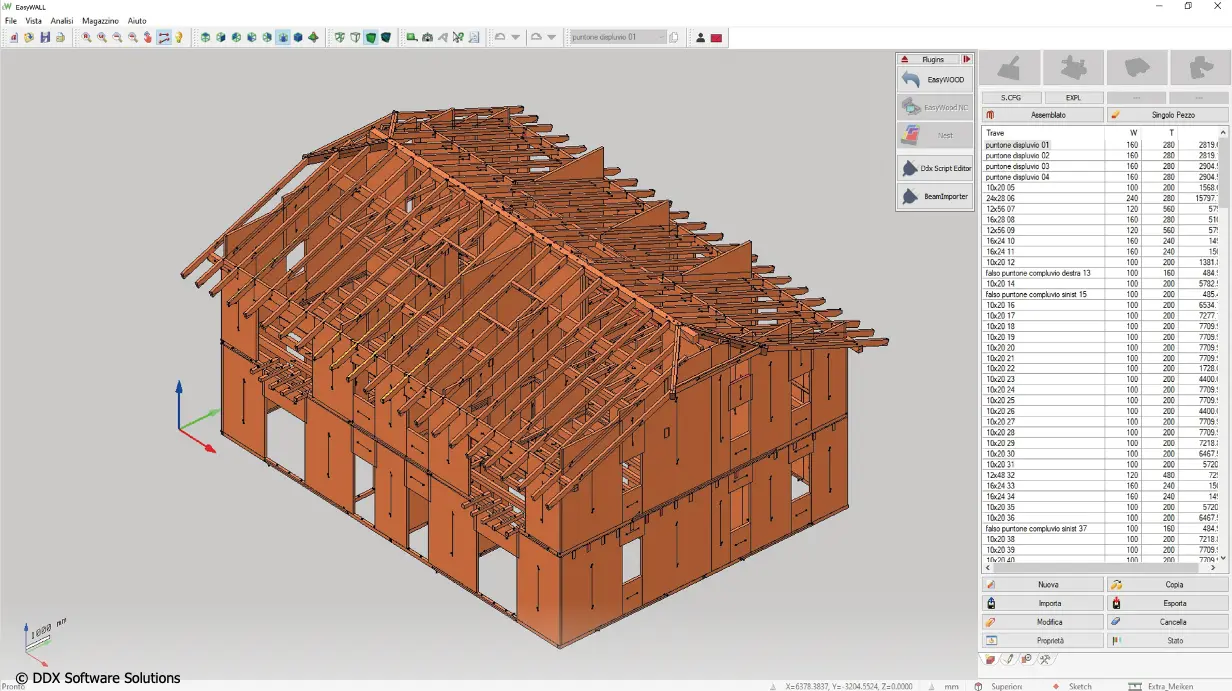
Task: Open the Ddx Script Editor plugin
Action: coord(935,168)
